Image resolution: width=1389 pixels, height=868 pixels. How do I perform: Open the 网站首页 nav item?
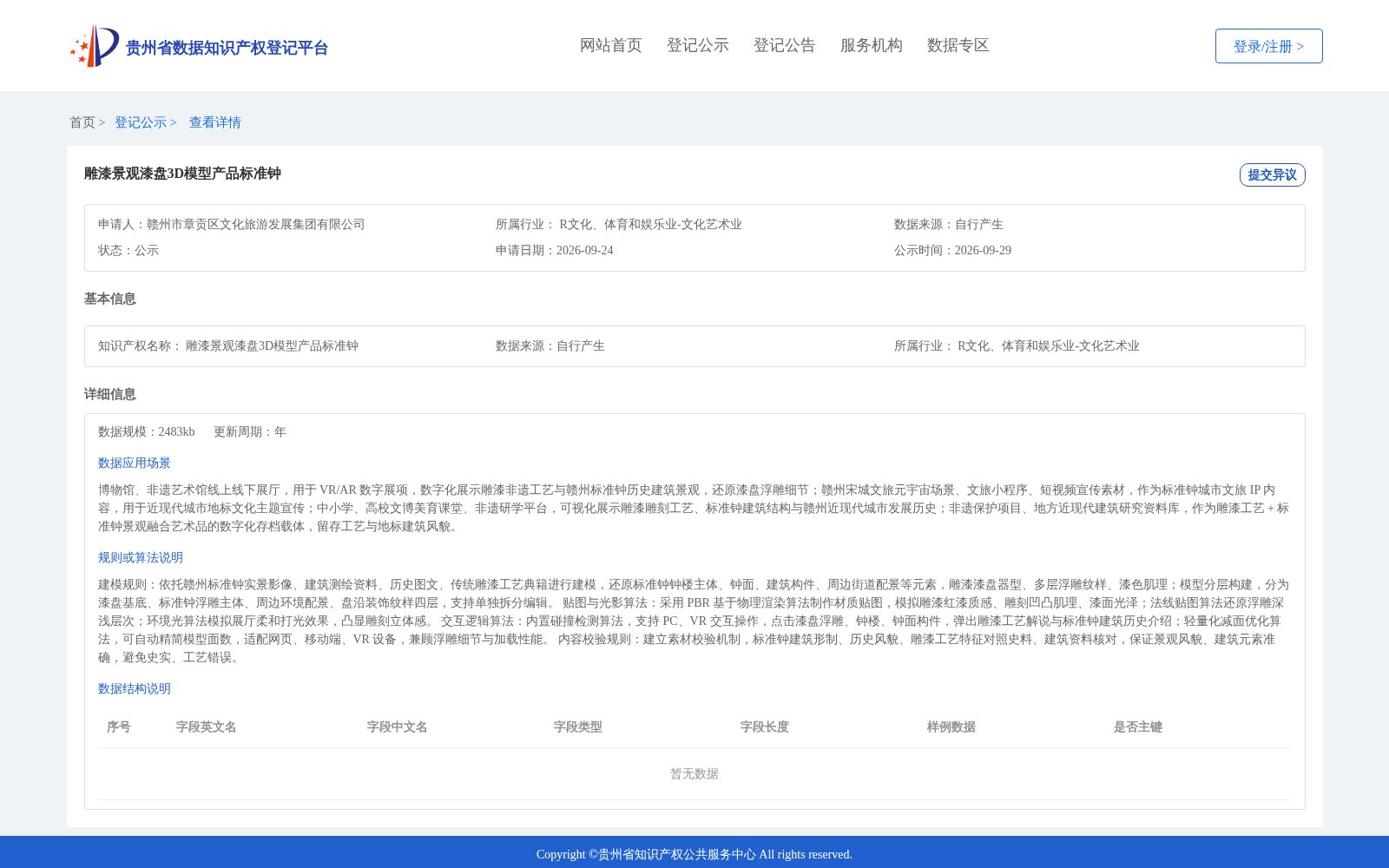click(611, 45)
